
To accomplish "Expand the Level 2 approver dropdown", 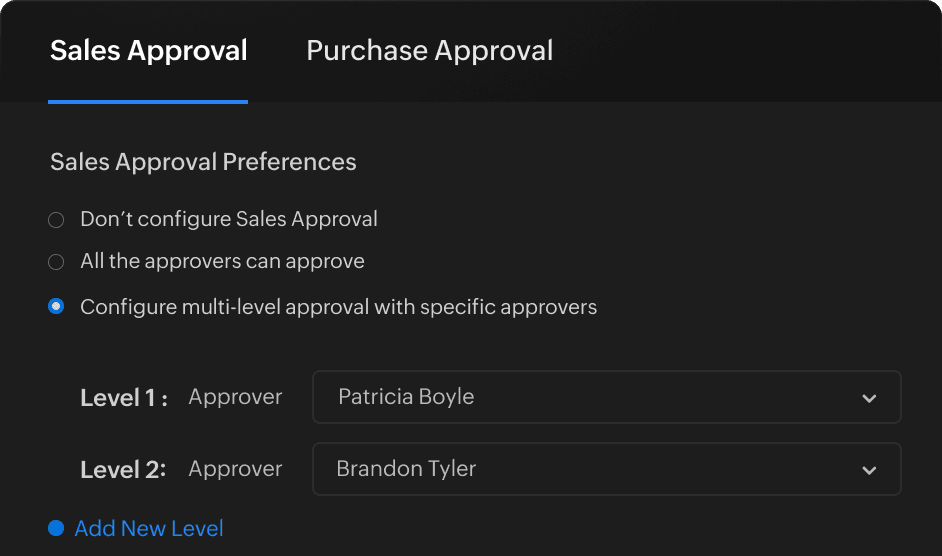I will click(606, 470).
